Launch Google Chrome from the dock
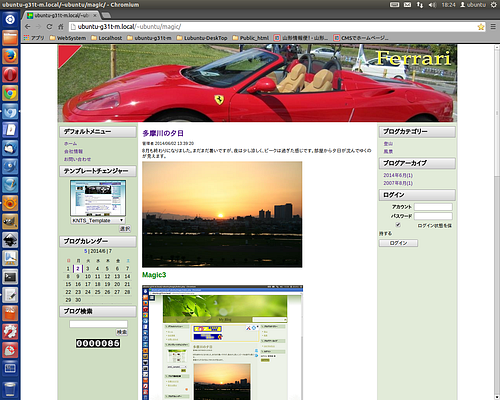Viewport: 500px width, 400px height. [x=10, y=93]
